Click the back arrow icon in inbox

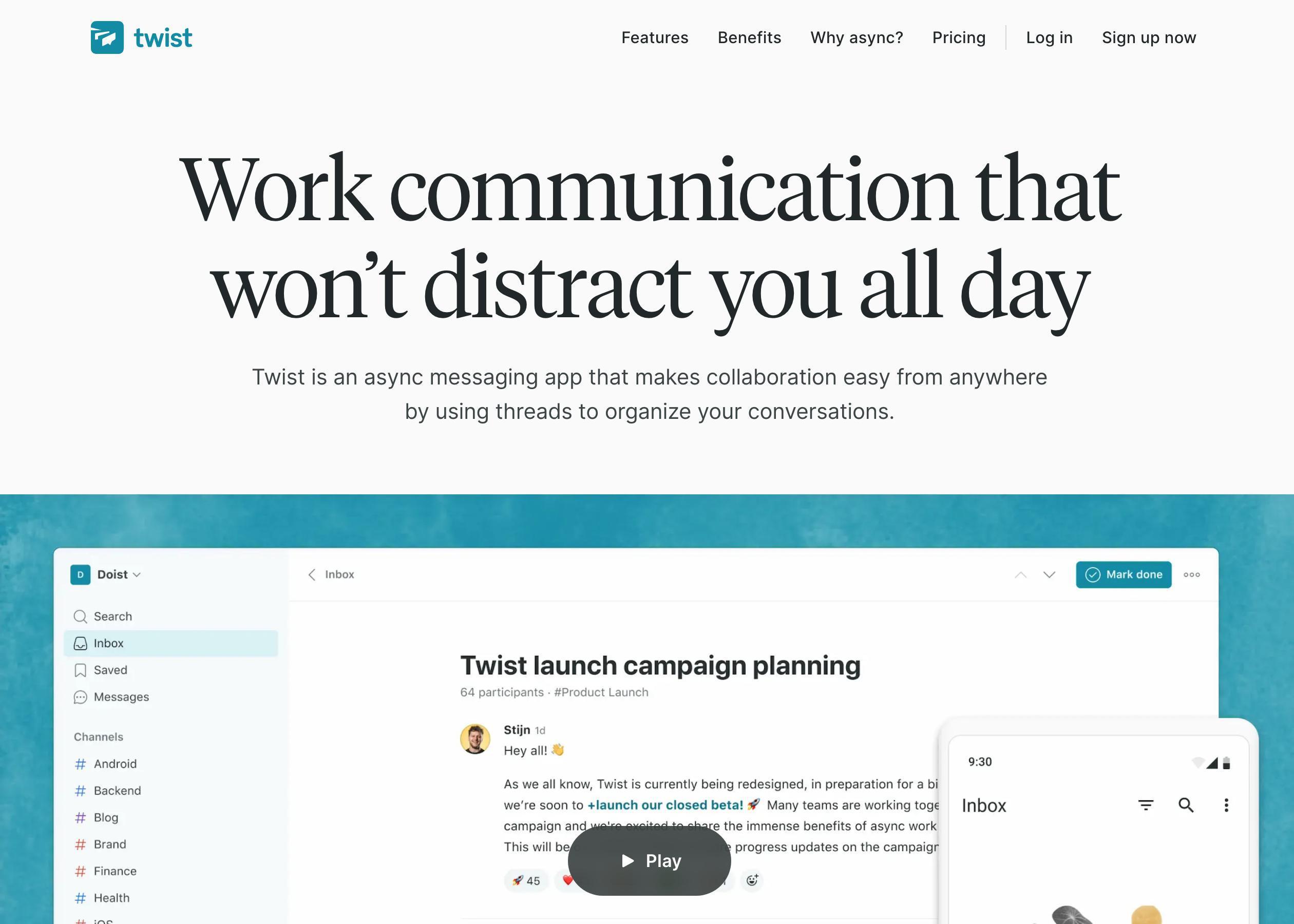point(314,574)
